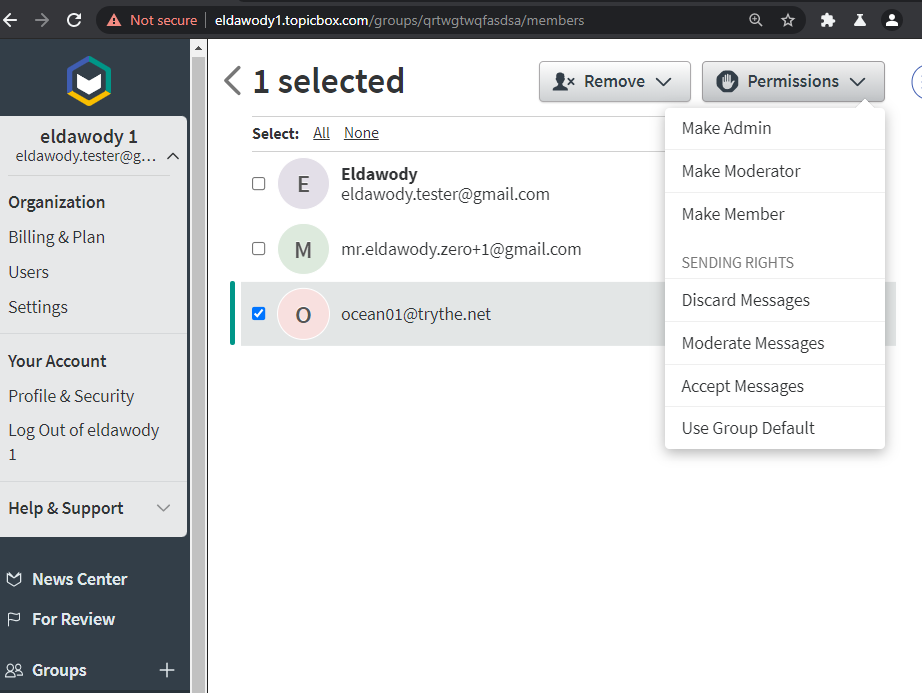Viewport: 922px width, 693px height.
Task: Open Groups section link
Action: [59, 670]
